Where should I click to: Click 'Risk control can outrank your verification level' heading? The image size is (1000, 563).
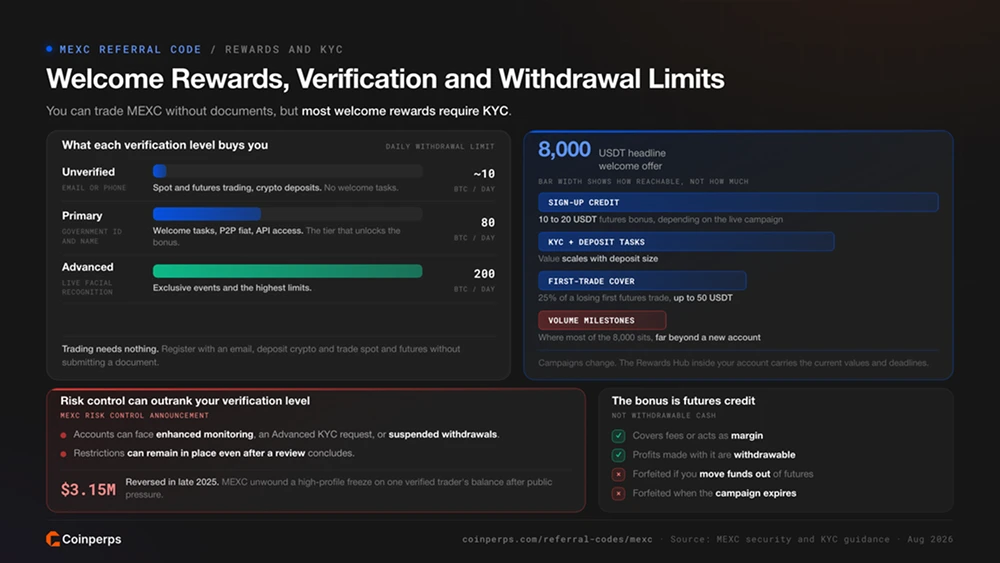[x=185, y=400]
